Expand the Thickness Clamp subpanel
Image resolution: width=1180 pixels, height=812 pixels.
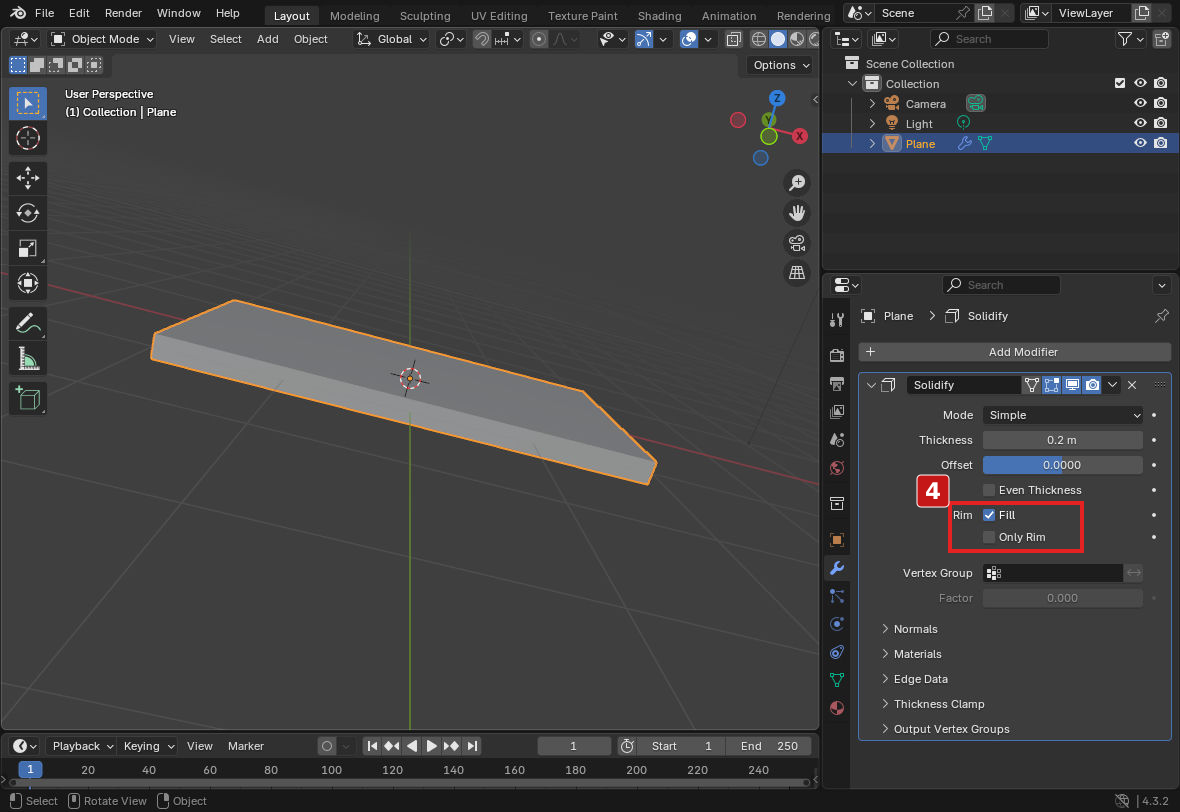(938, 704)
